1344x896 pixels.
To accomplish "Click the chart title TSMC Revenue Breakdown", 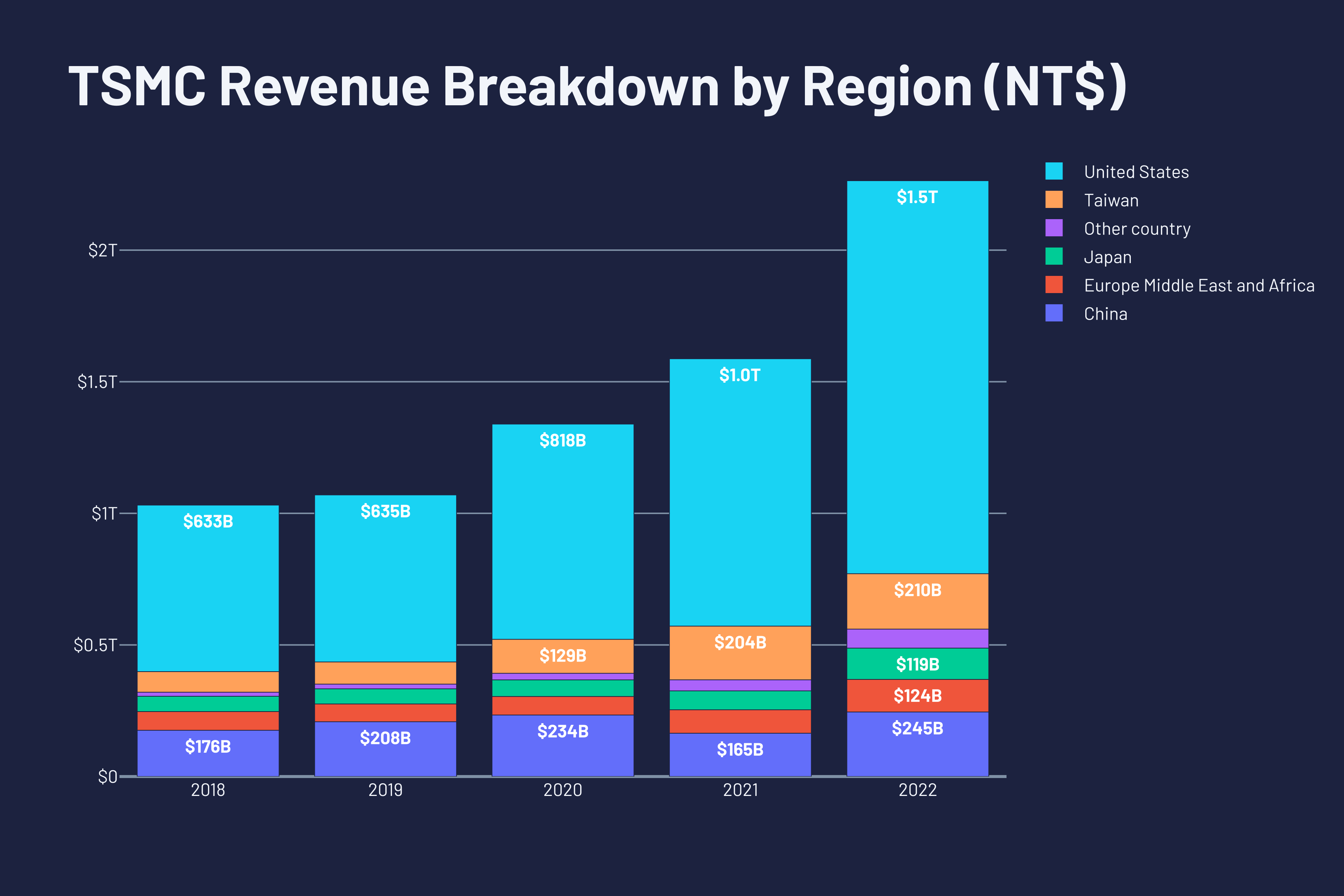I will (x=597, y=86).
